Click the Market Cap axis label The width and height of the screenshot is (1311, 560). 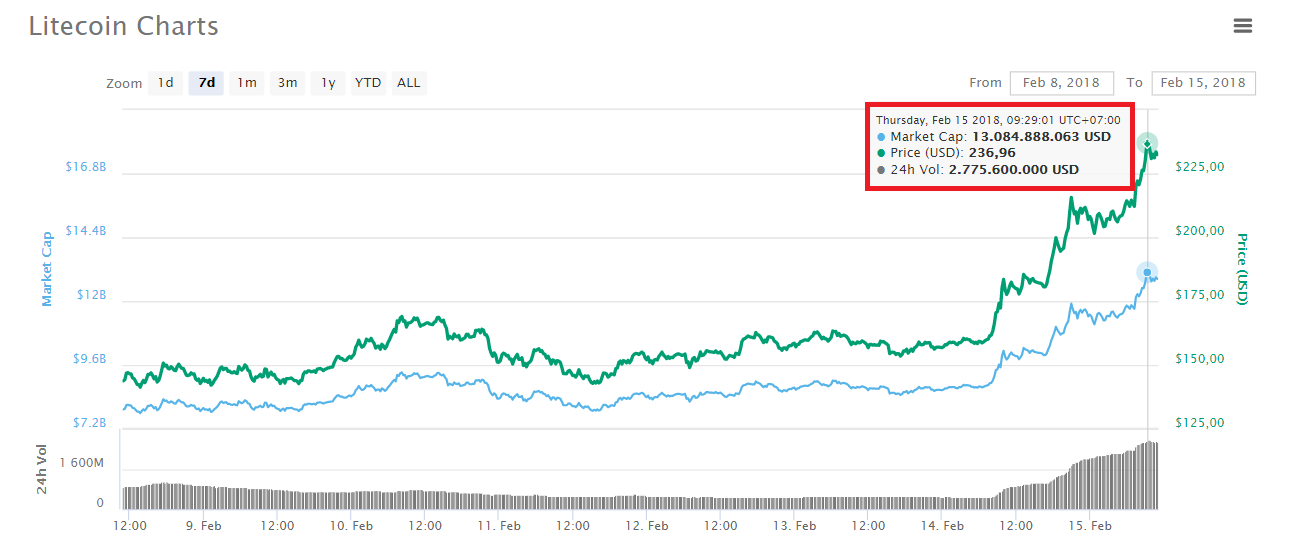46,269
